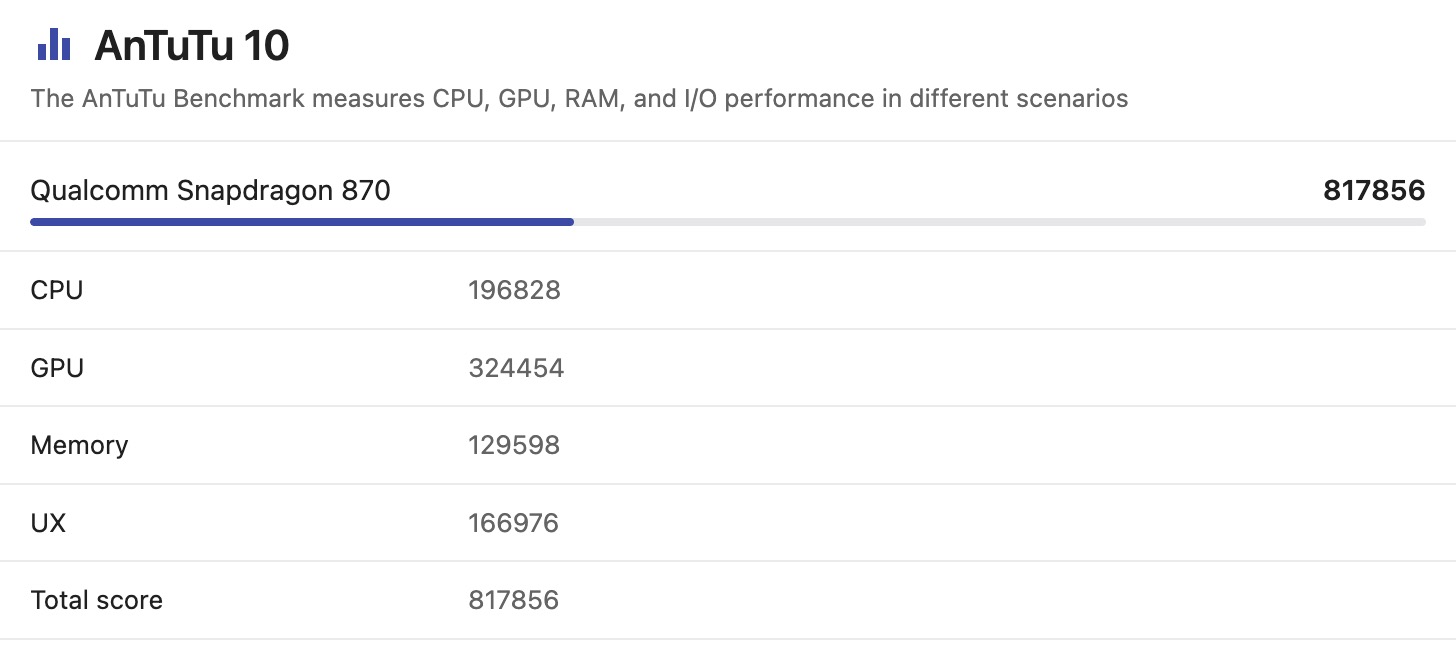This screenshot has width=1456, height=652.
Task: Click the CPU score 196828
Action: [514, 290]
